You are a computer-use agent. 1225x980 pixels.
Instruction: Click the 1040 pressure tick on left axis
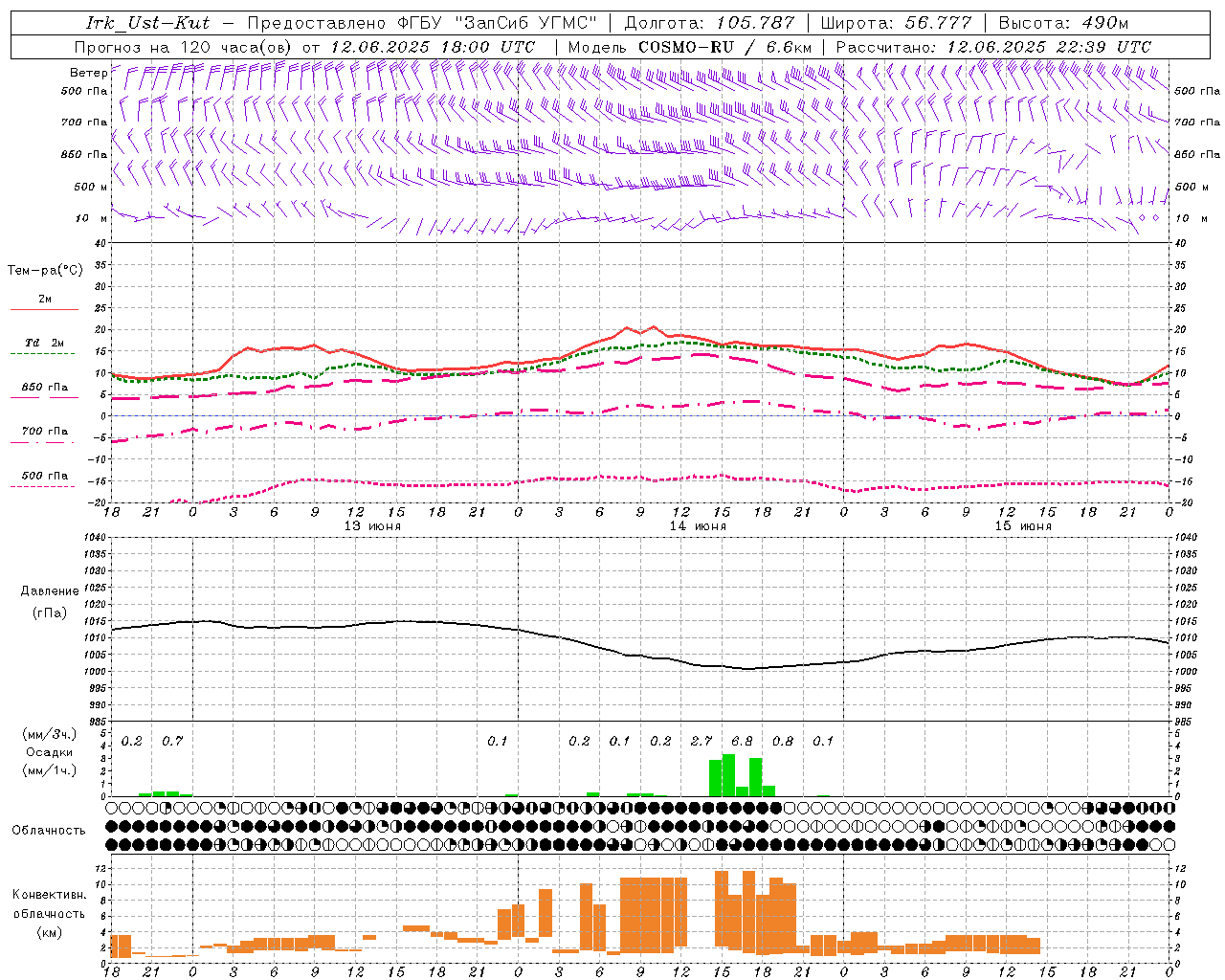tap(94, 538)
